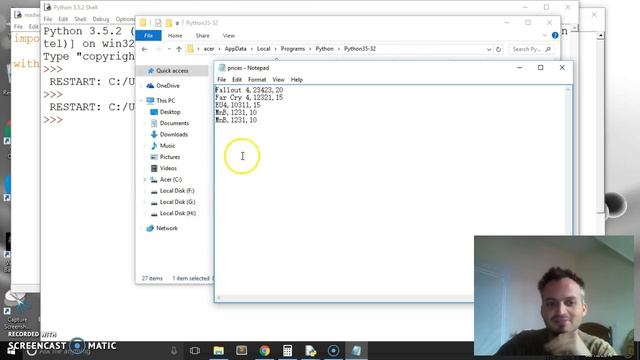The image size is (640, 360).
Task: Click the Notepad vertical scrollbar up arrow
Action: tap(567, 89)
